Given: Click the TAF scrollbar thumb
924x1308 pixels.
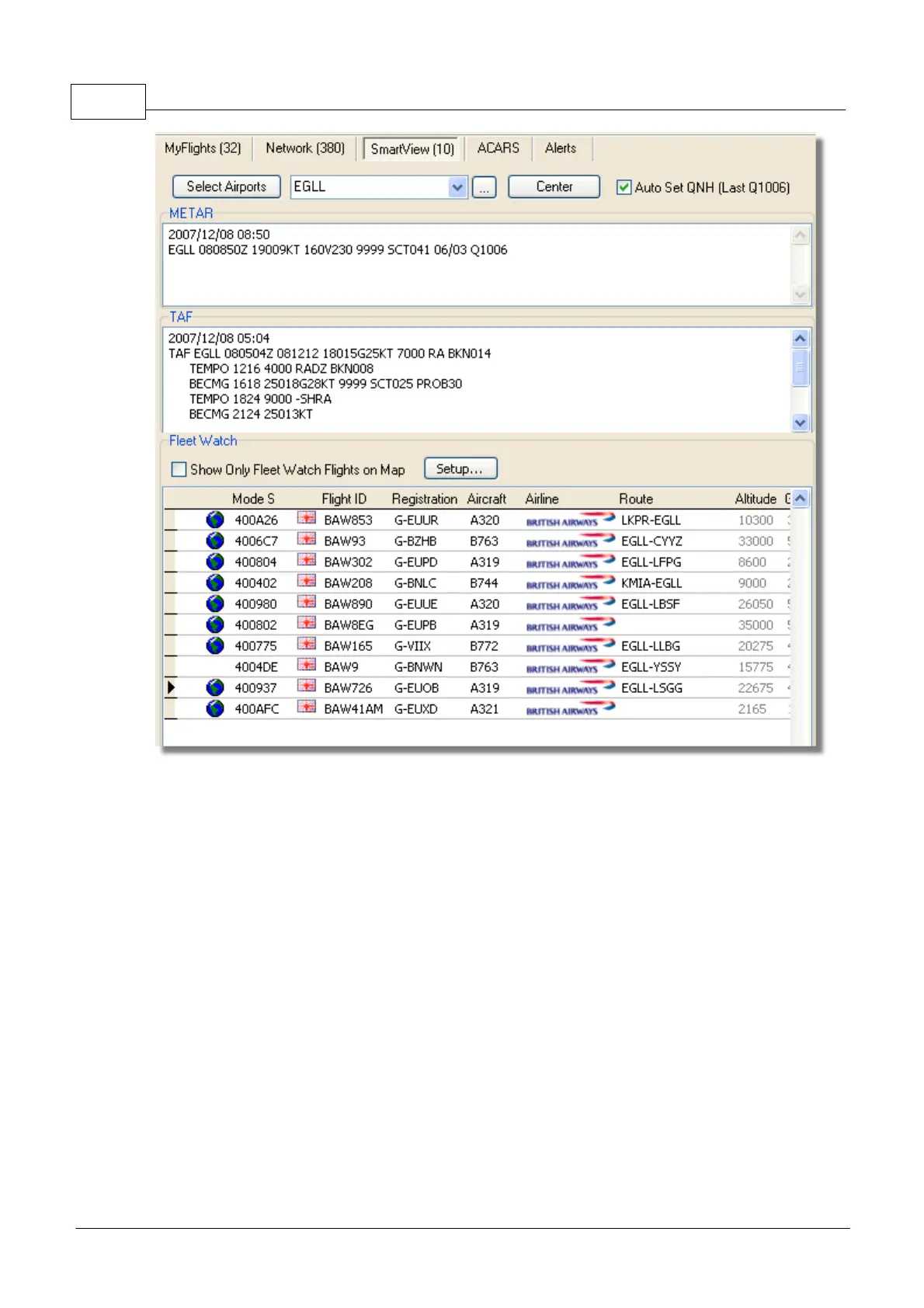Looking at the screenshot, I should coord(800,367).
